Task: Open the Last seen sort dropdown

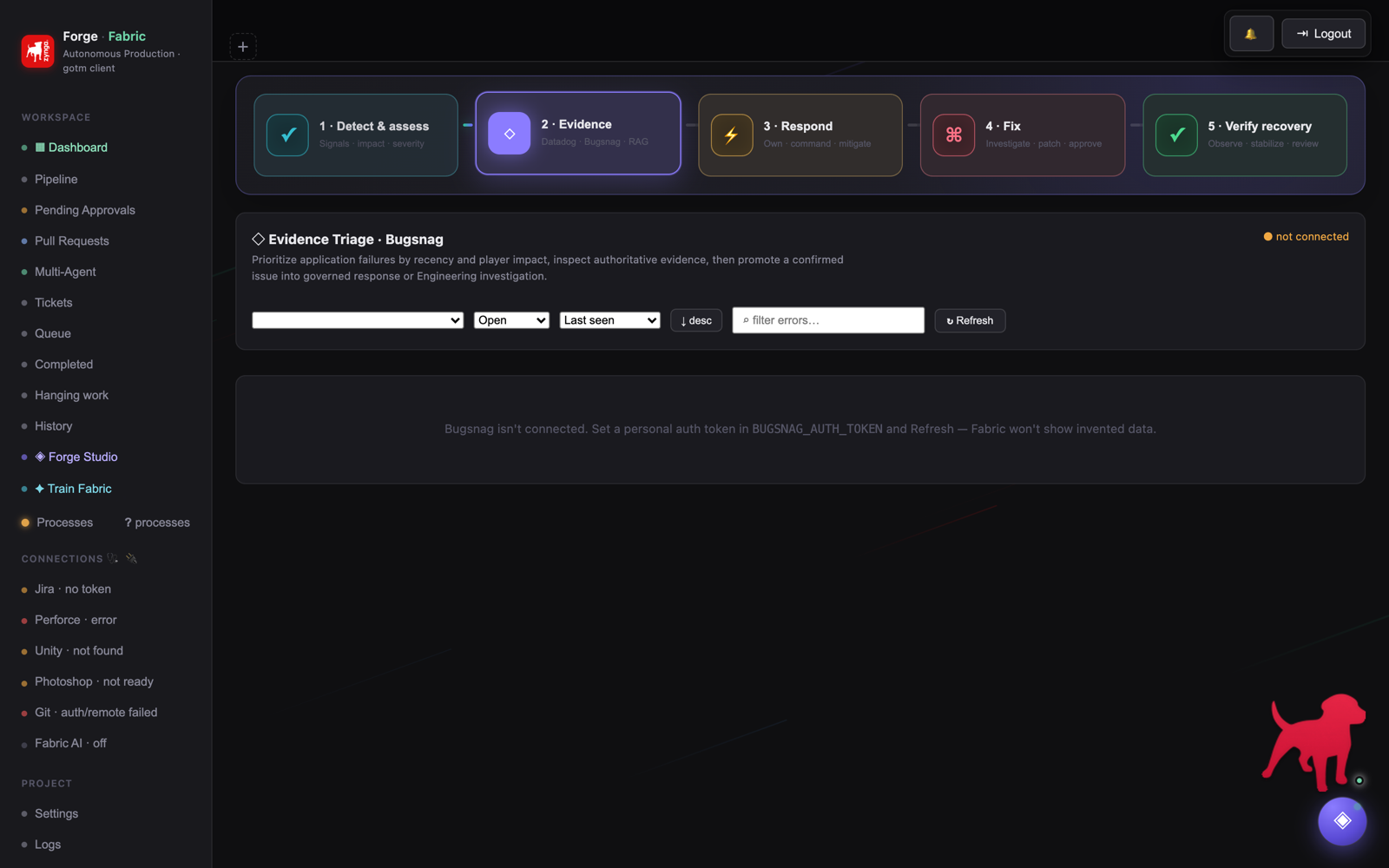Action: pos(610,320)
